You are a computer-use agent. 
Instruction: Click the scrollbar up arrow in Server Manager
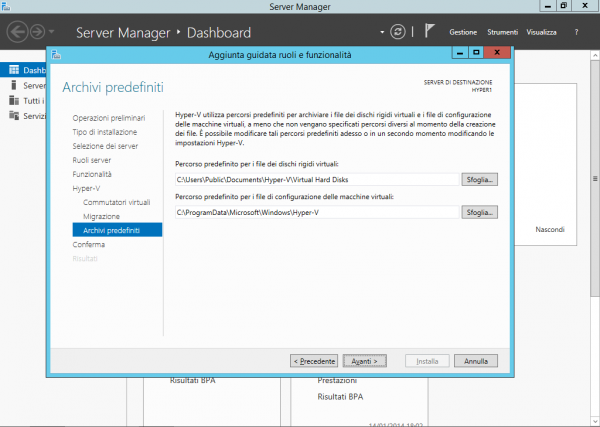tap(595, 56)
